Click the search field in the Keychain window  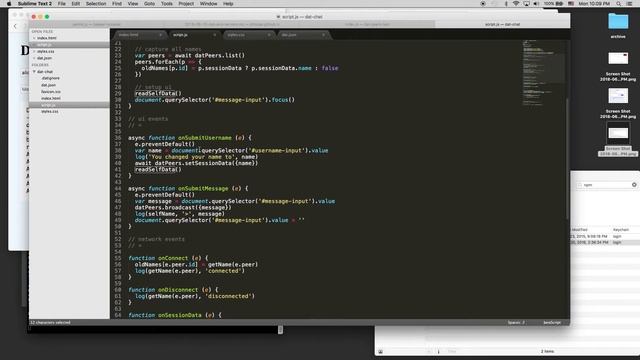(x=606, y=185)
